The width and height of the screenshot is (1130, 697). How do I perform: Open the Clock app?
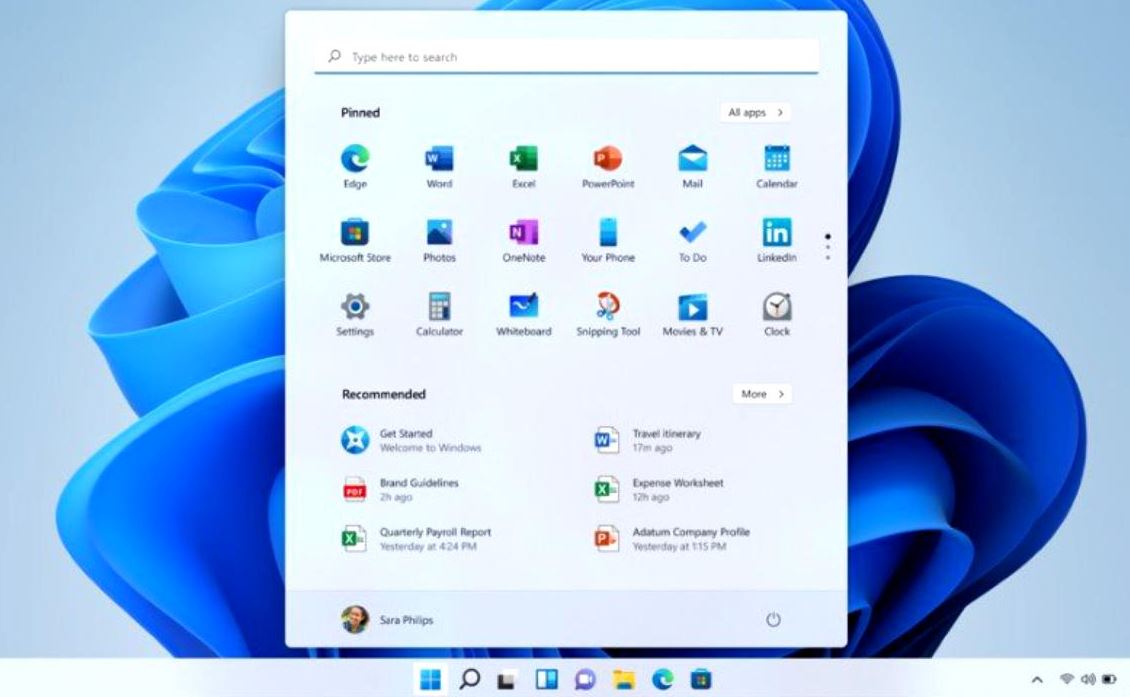click(777, 314)
